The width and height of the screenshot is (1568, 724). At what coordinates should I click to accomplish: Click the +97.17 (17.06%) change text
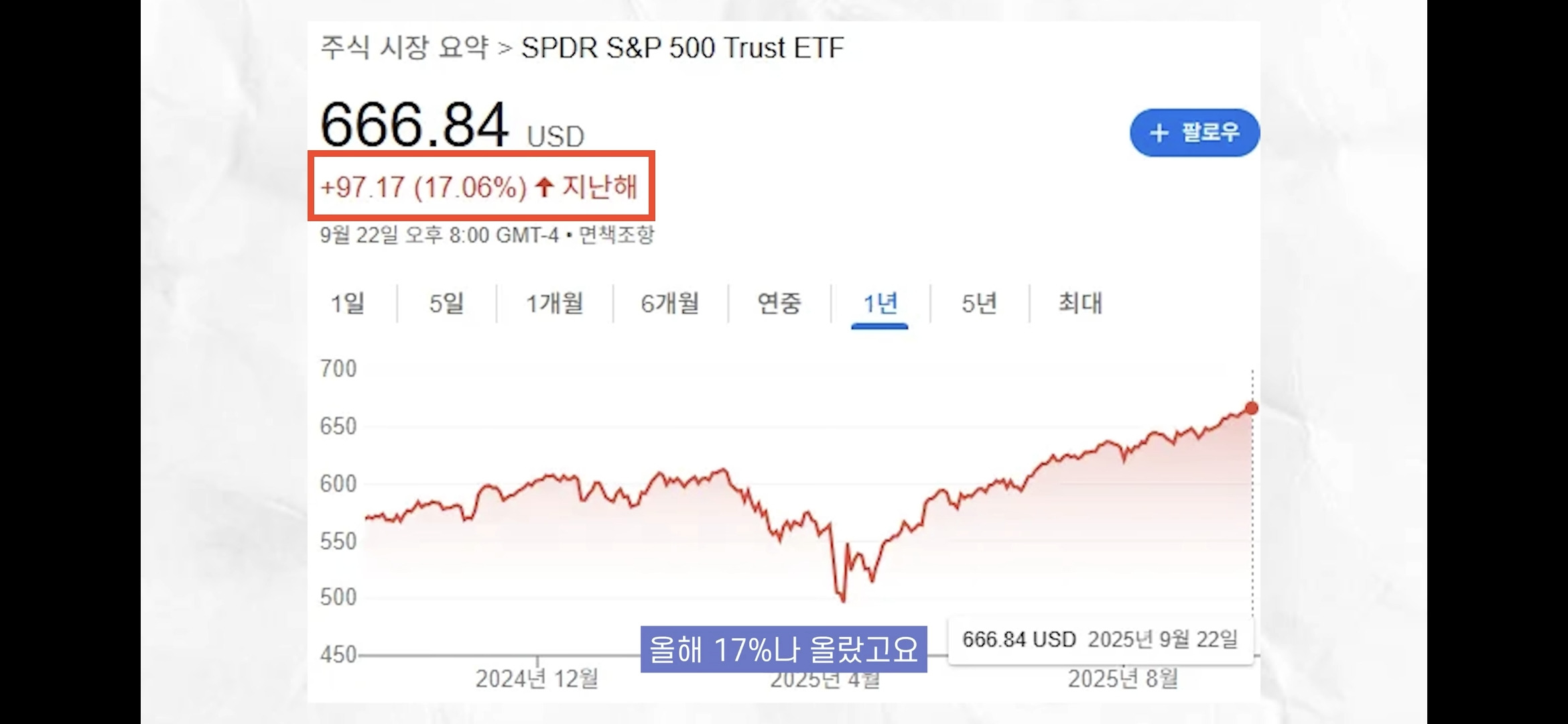(423, 186)
